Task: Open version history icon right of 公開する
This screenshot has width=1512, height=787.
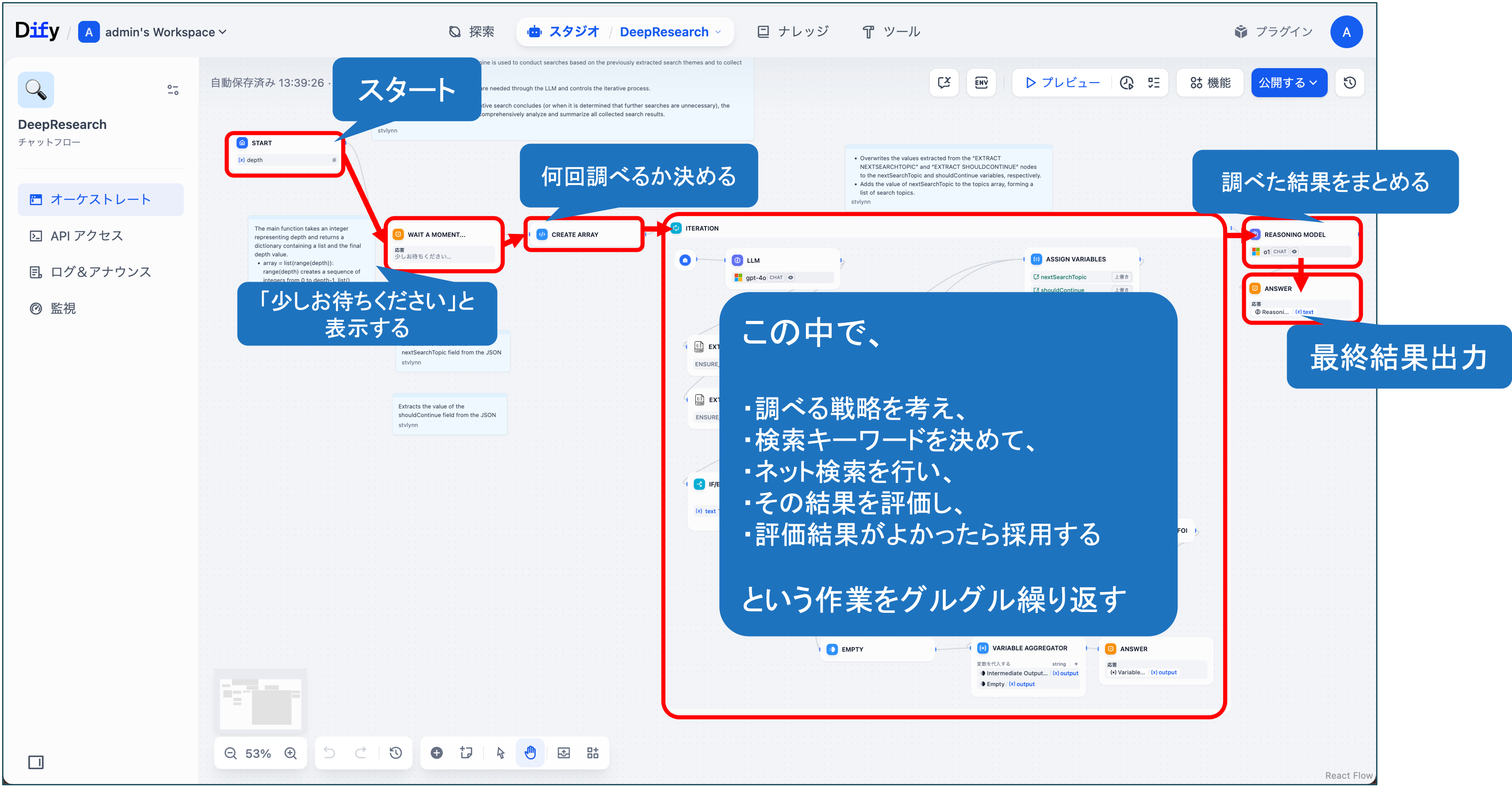Action: (x=1349, y=83)
